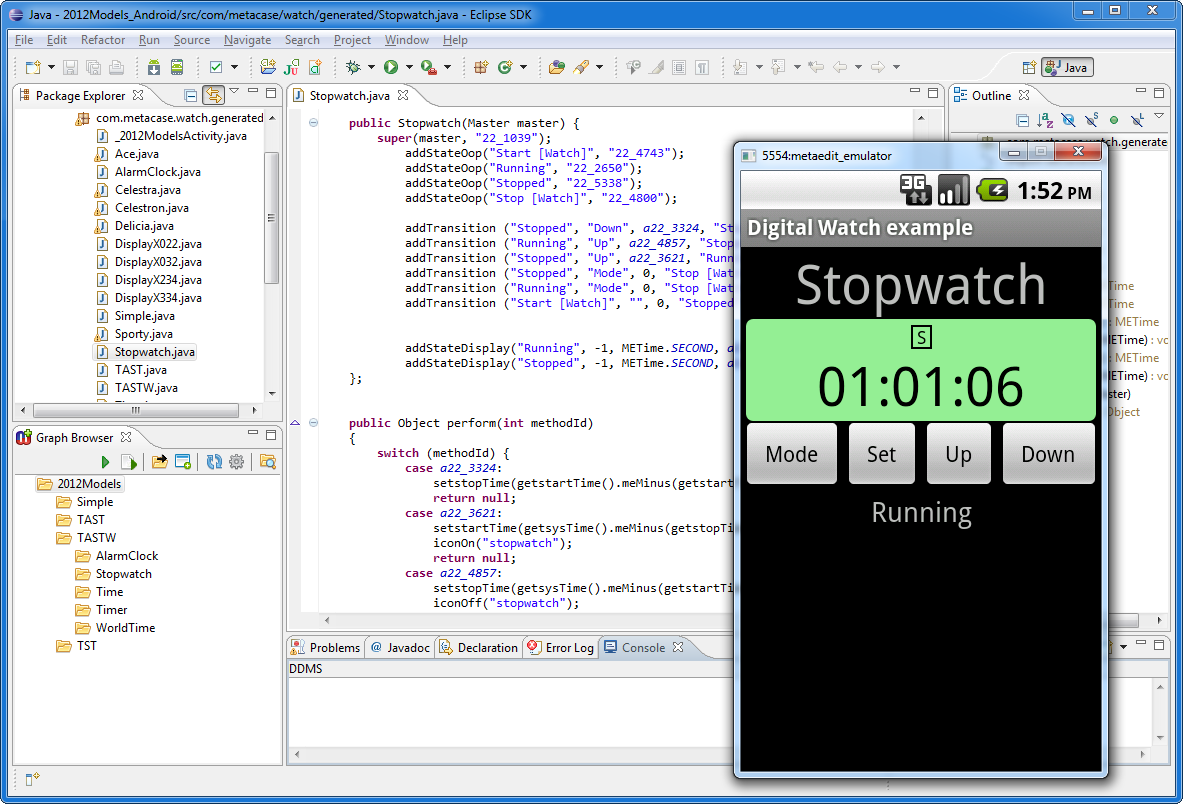Click Collapse All in Package Explorer
1183x804 pixels.
pos(190,95)
